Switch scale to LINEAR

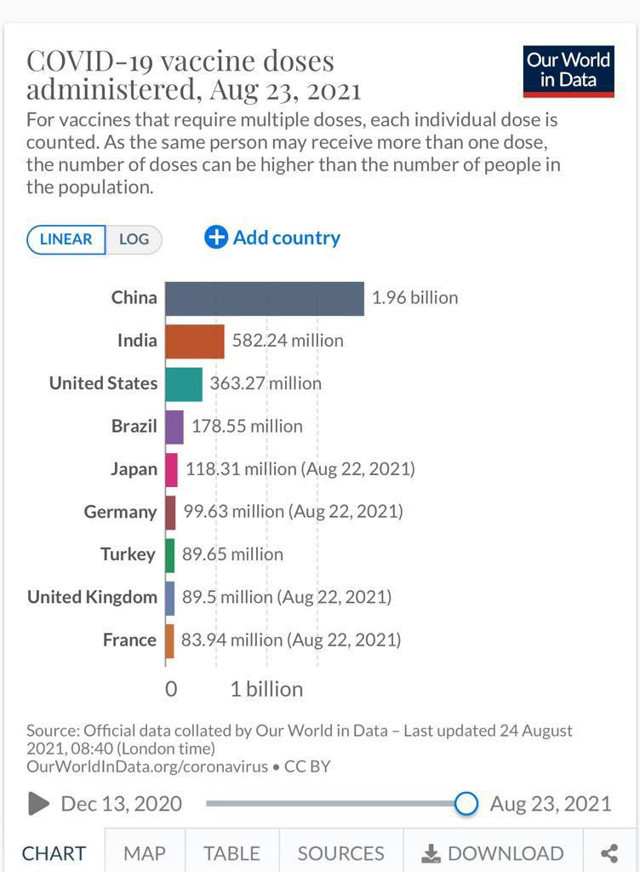(x=66, y=239)
